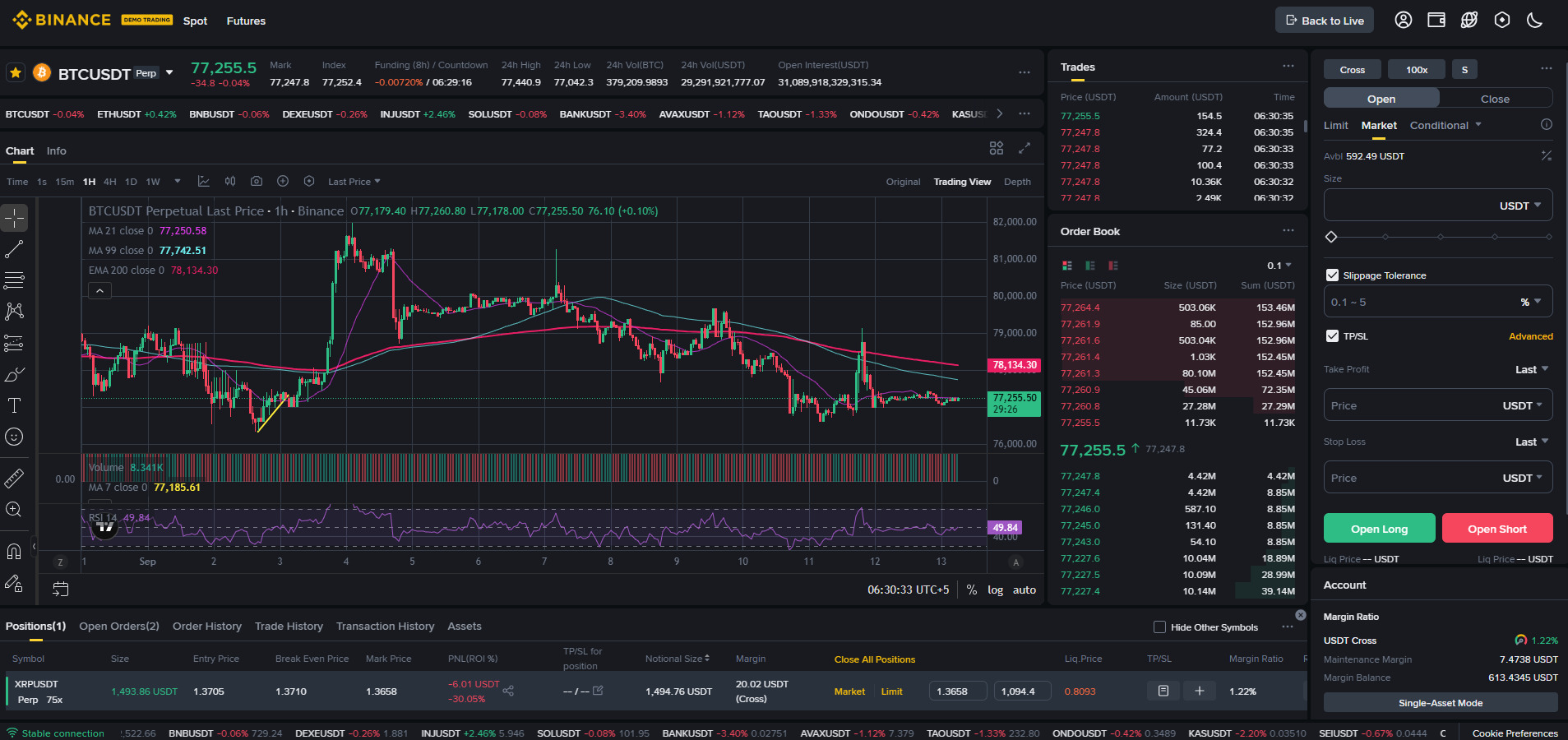This screenshot has width=1568, height=740.
Task: Open the emoji icons tool
Action: [14, 437]
